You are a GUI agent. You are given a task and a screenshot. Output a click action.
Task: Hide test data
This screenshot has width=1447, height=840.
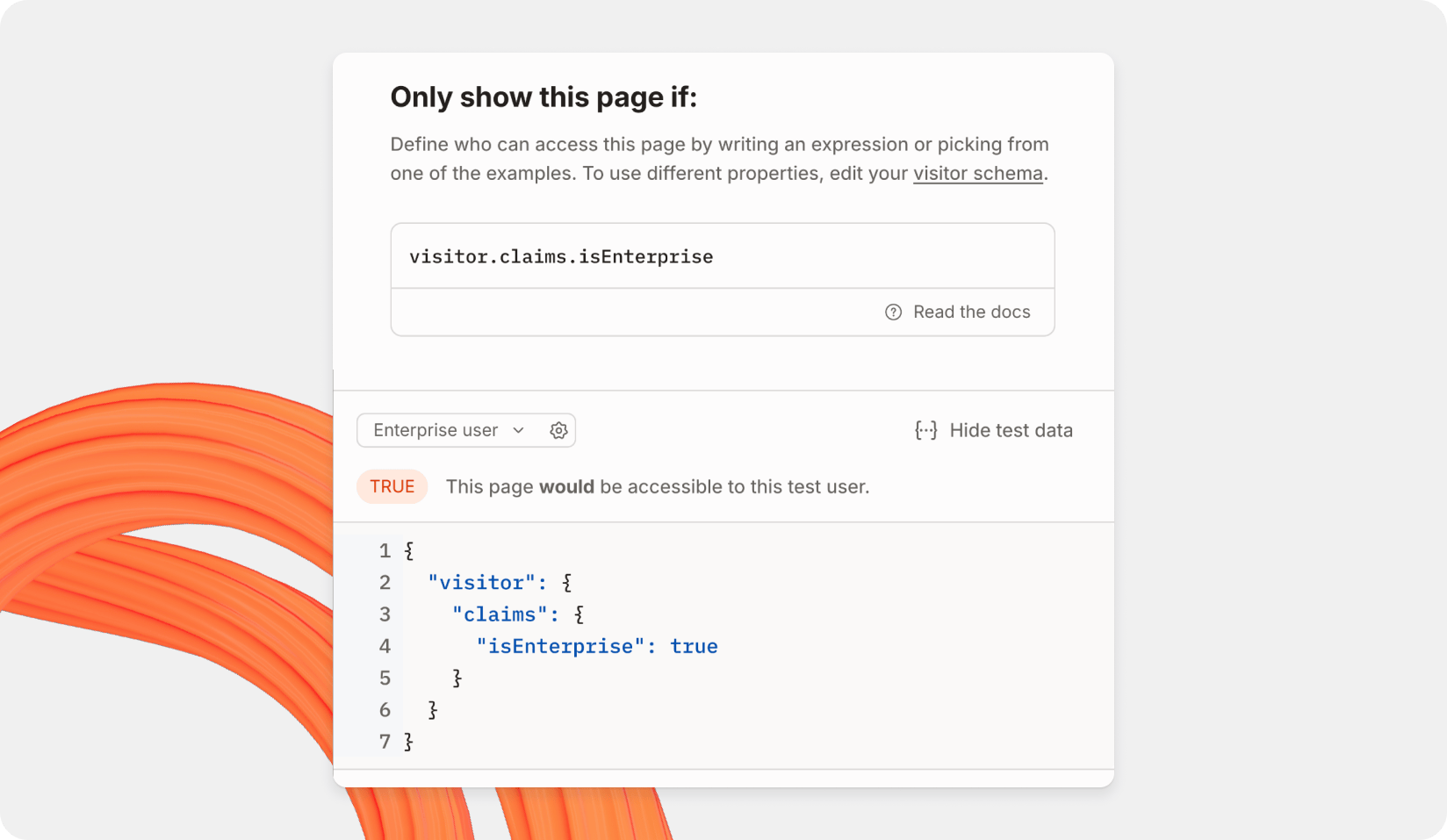[x=1011, y=430]
